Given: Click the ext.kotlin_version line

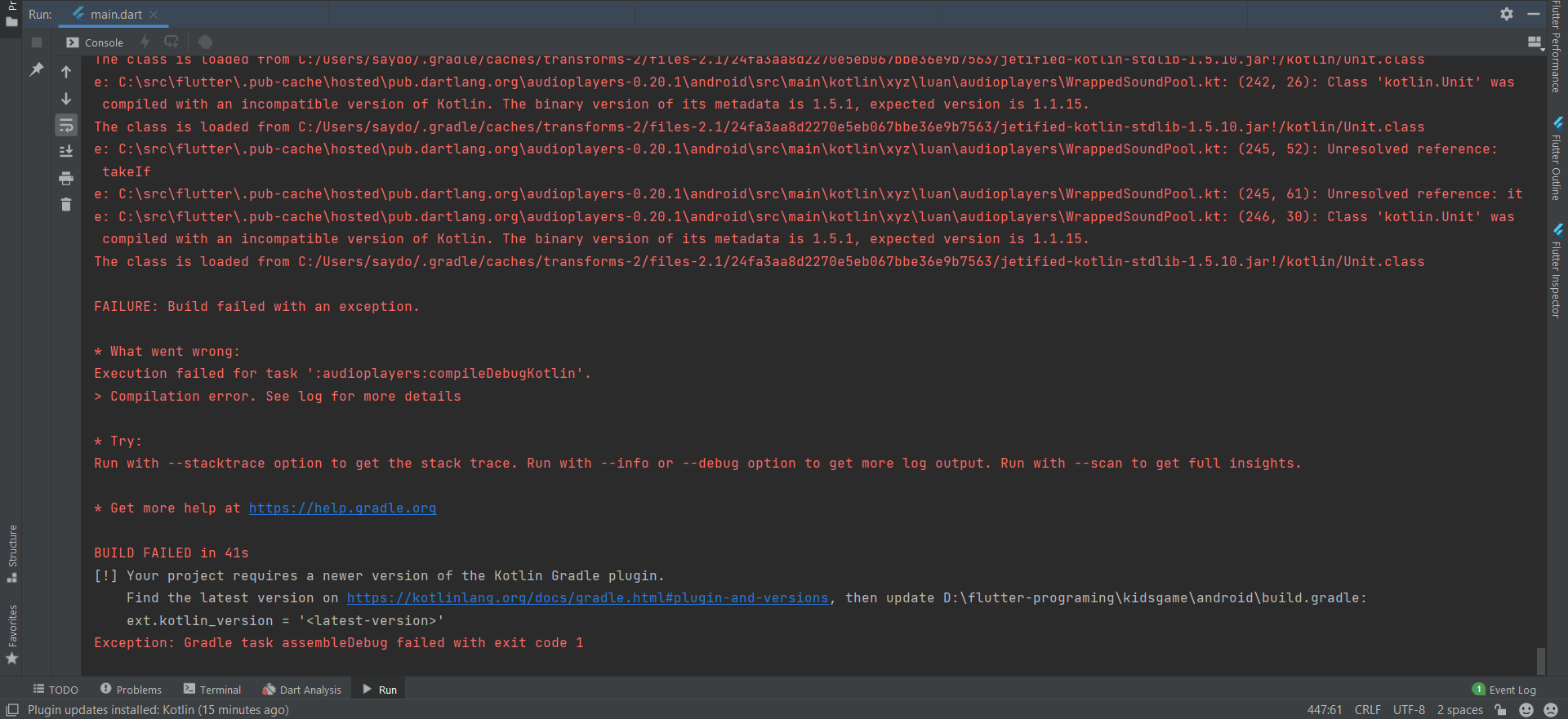Looking at the screenshot, I should tap(285, 621).
